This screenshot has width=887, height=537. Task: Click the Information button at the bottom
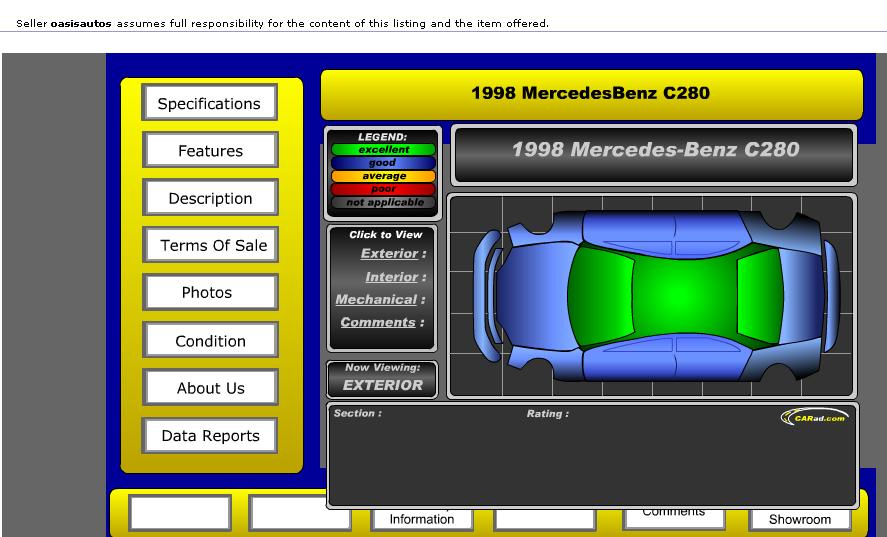[x=421, y=519]
